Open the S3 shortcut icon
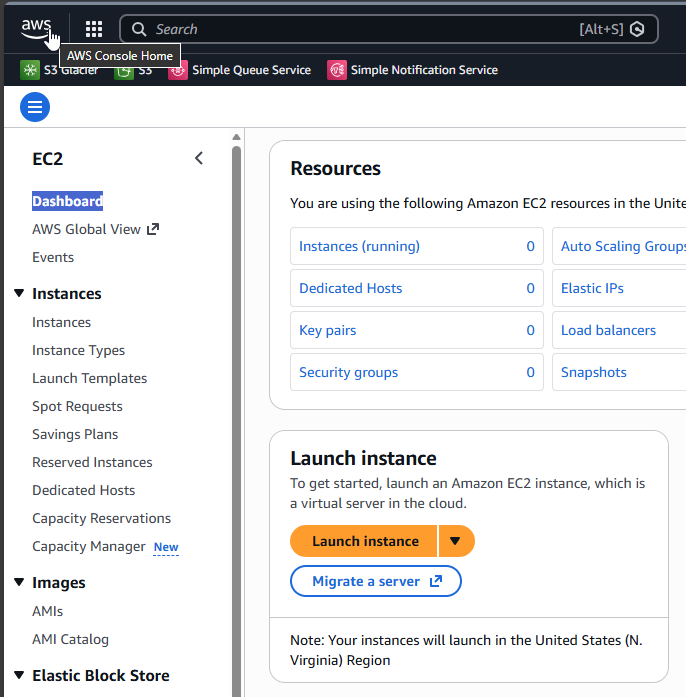 coord(124,70)
